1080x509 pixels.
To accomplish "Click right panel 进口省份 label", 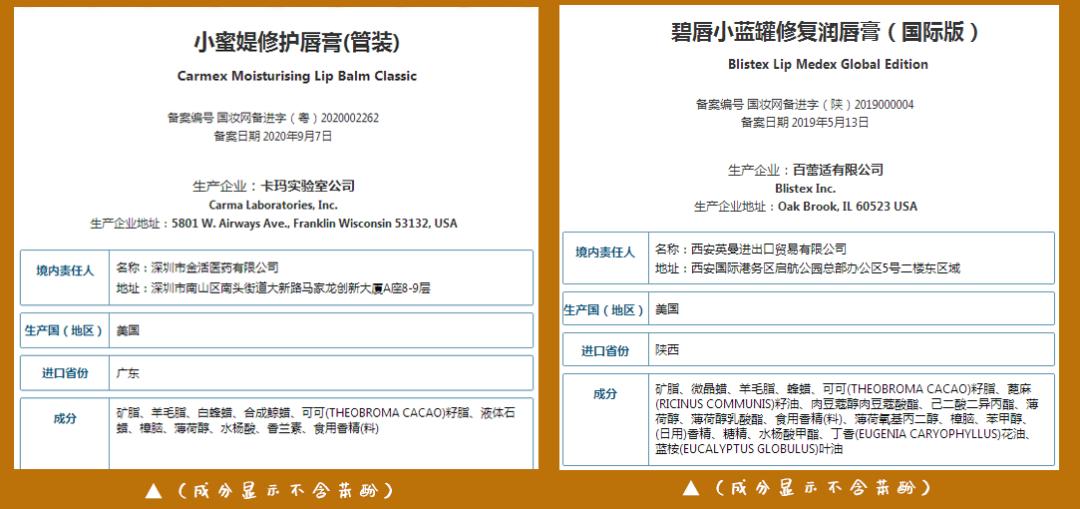I will tap(605, 351).
